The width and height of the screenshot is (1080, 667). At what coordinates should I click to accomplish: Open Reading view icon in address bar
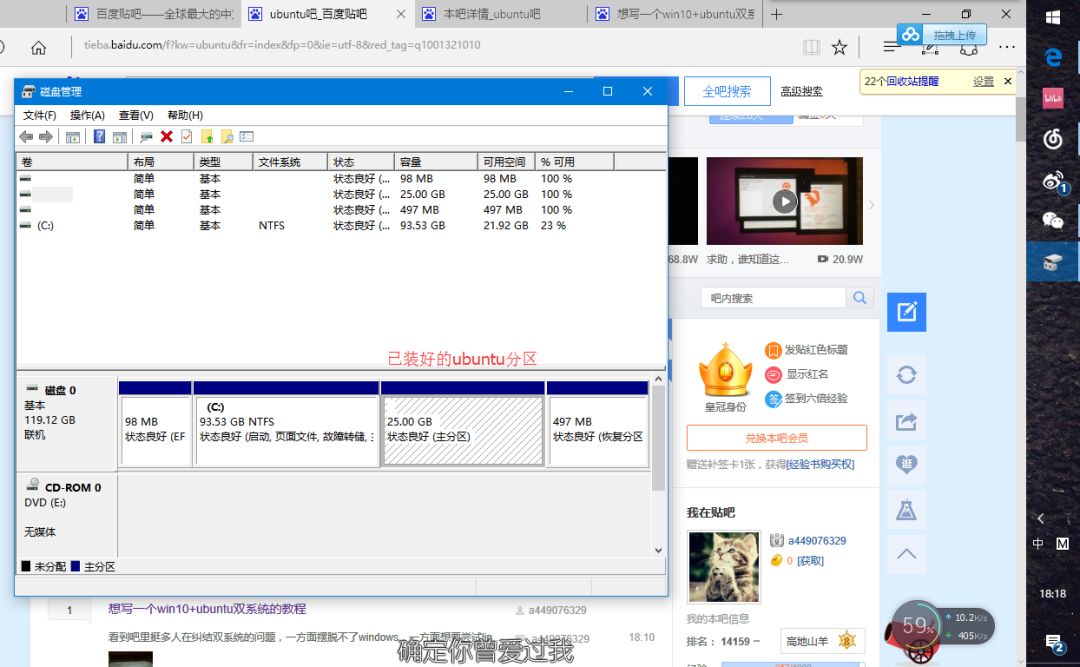coord(811,47)
